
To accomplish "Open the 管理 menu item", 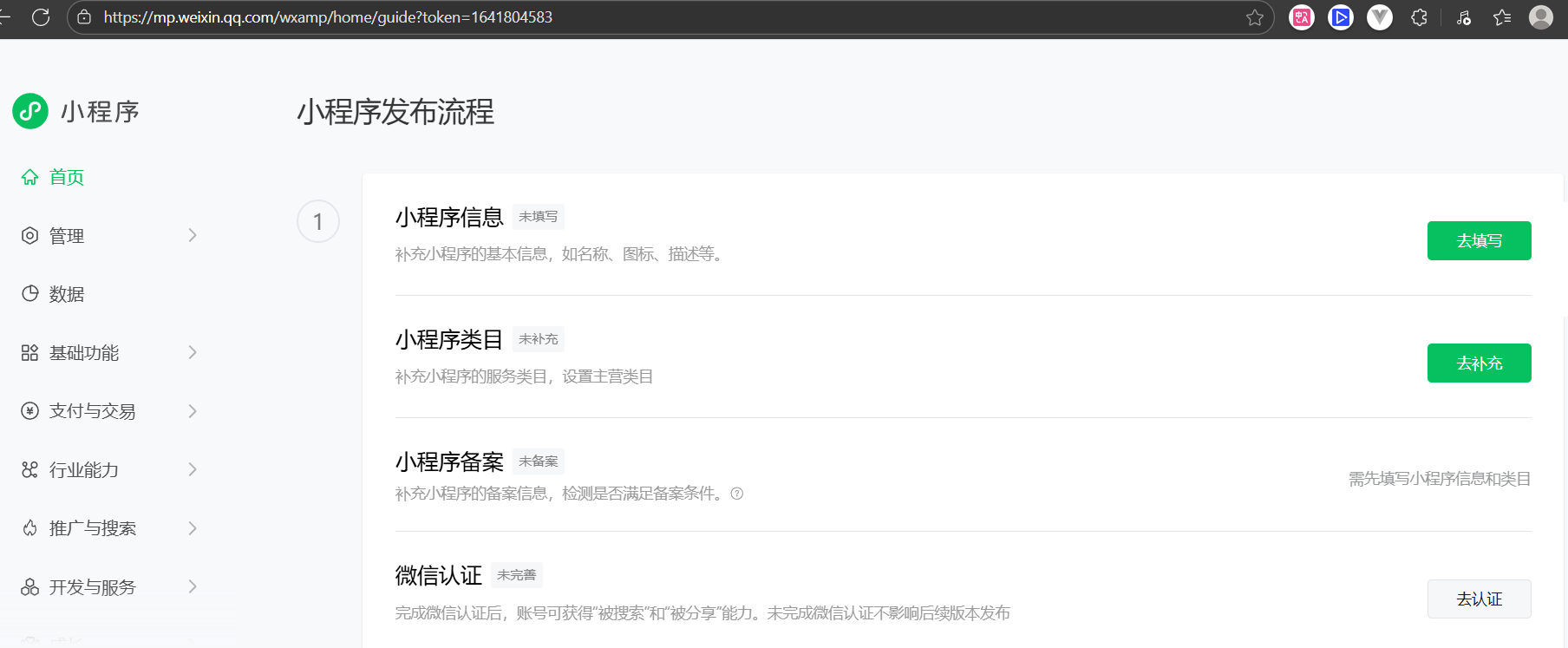I will click(x=67, y=236).
